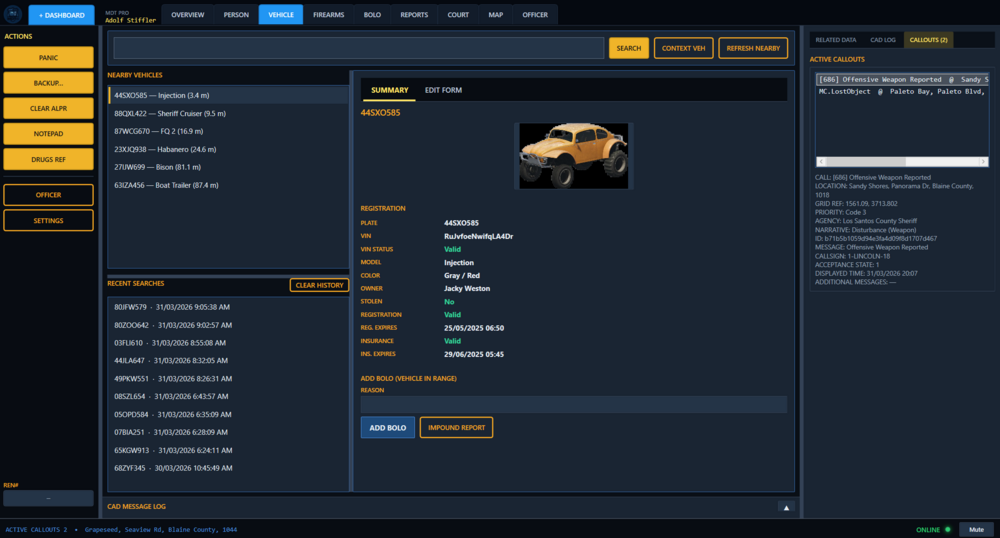Switch to the Overview tab
Viewport: 1000px width, 538px height.
(188, 15)
